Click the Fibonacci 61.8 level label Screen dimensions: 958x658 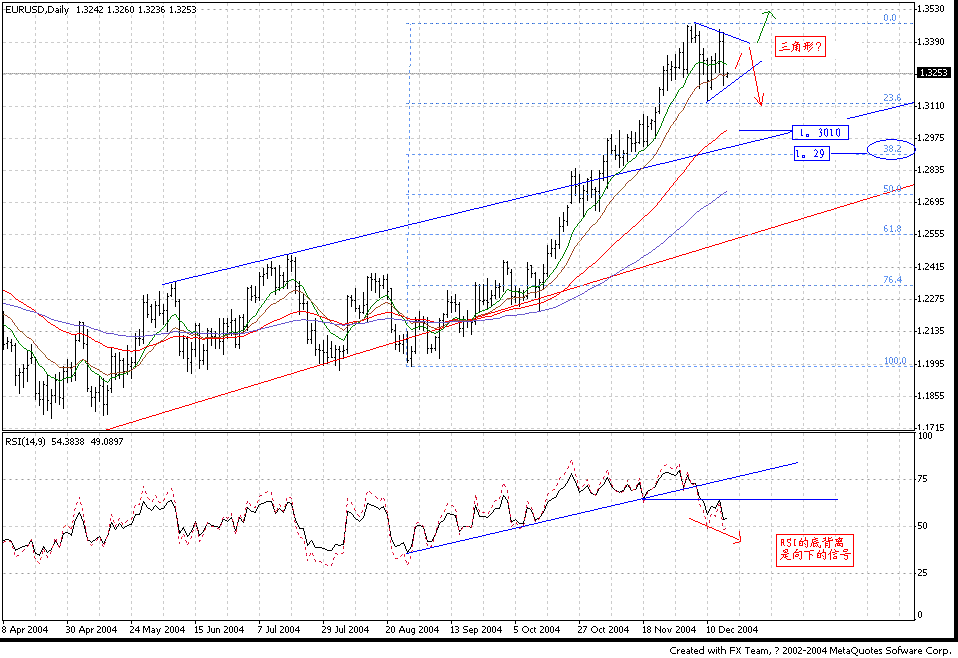(x=892, y=229)
